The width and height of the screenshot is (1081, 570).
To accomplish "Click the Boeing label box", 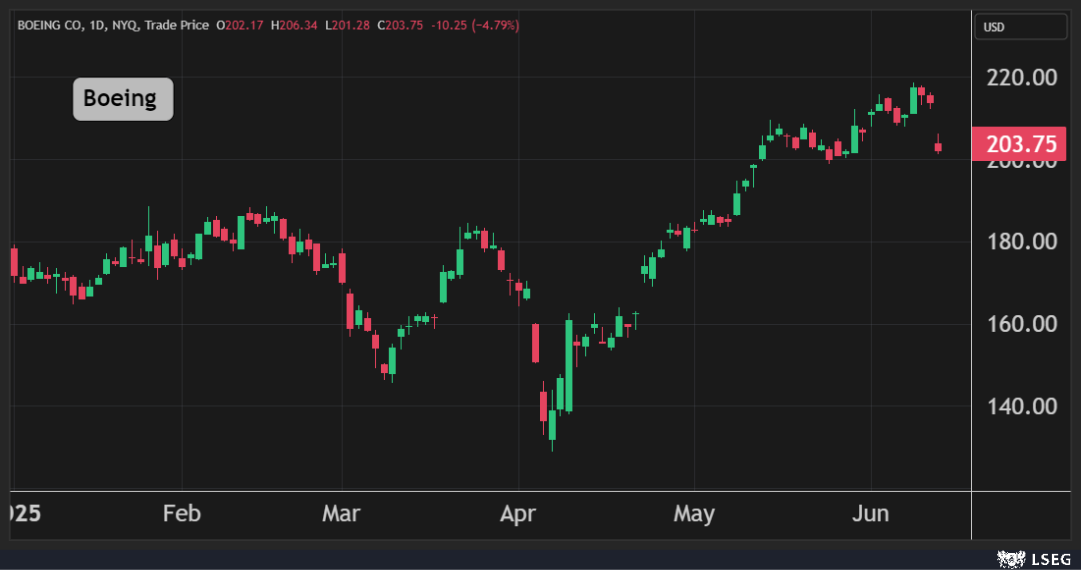I will point(122,99).
